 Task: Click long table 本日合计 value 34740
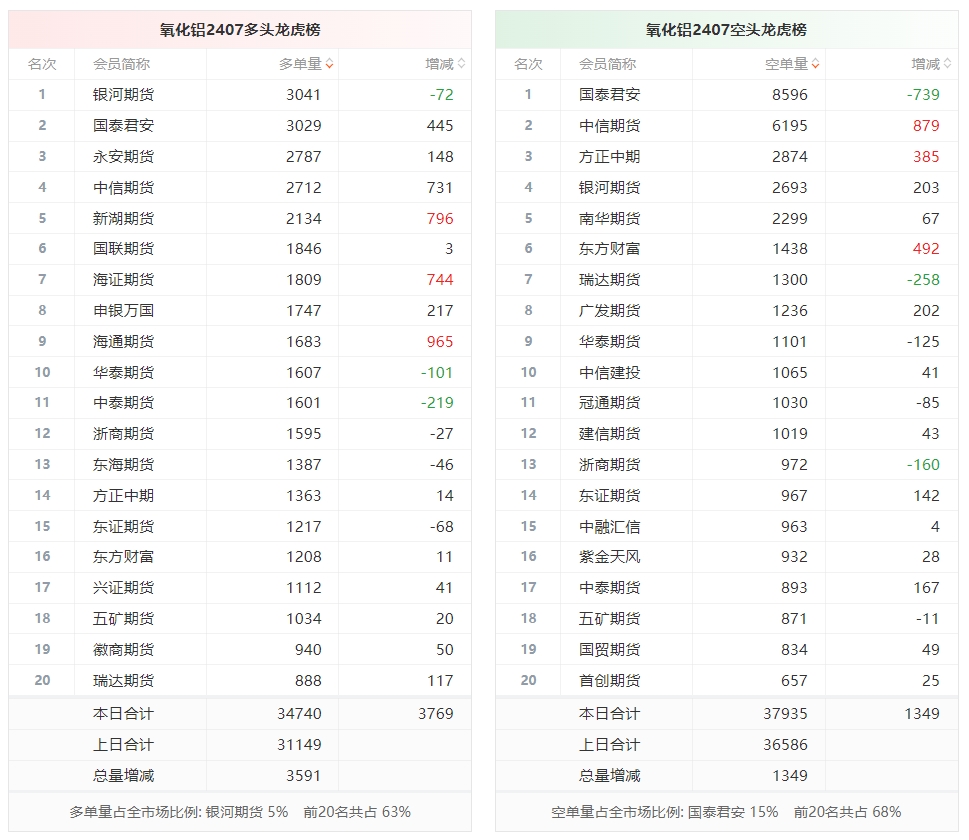pyautogui.click(x=299, y=713)
